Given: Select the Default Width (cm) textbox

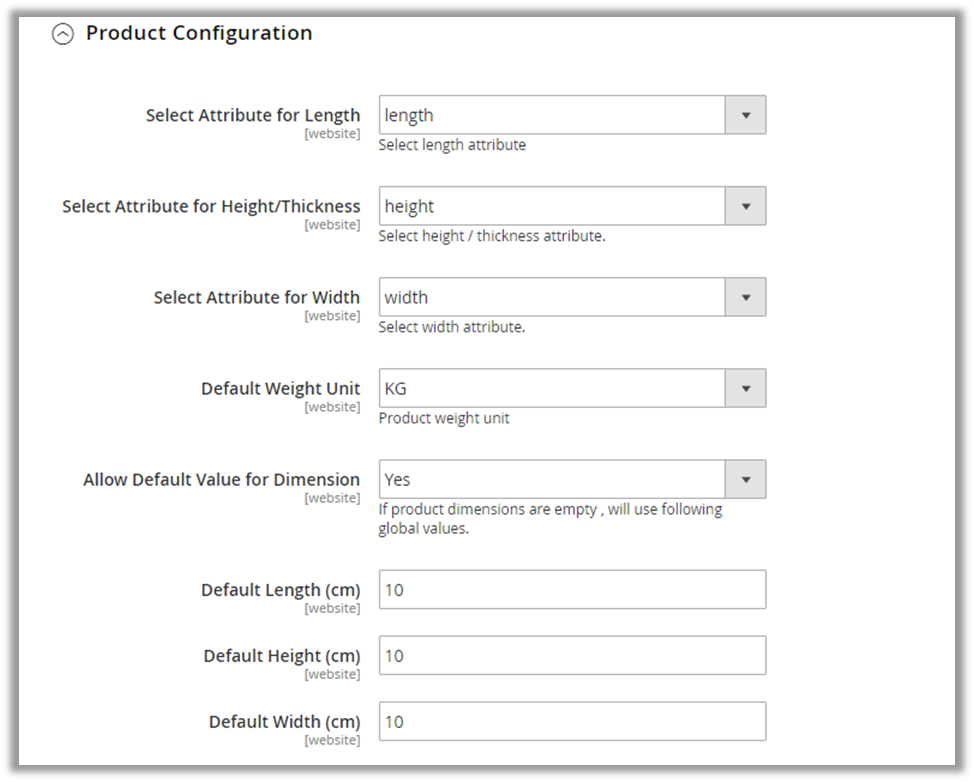Looking at the screenshot, I should click(x=572, y=722).
